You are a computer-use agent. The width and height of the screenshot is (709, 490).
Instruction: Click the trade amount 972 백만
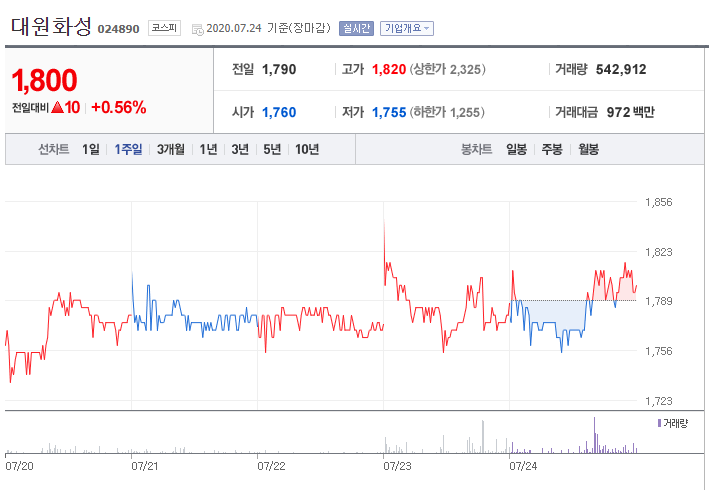630,112
